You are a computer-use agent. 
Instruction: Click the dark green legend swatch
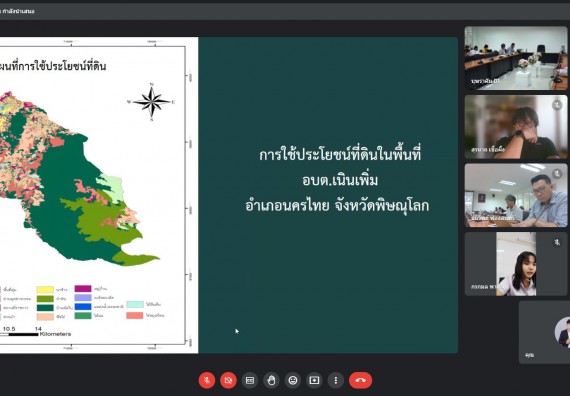pos(45,308)
